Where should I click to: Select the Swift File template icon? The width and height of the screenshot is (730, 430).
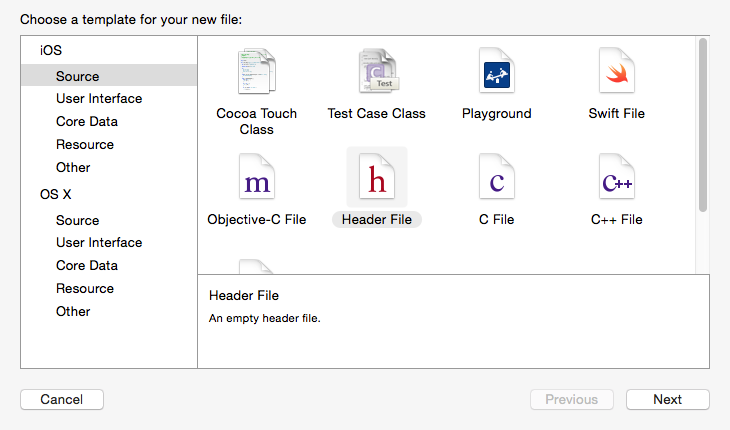click(617, 71)
